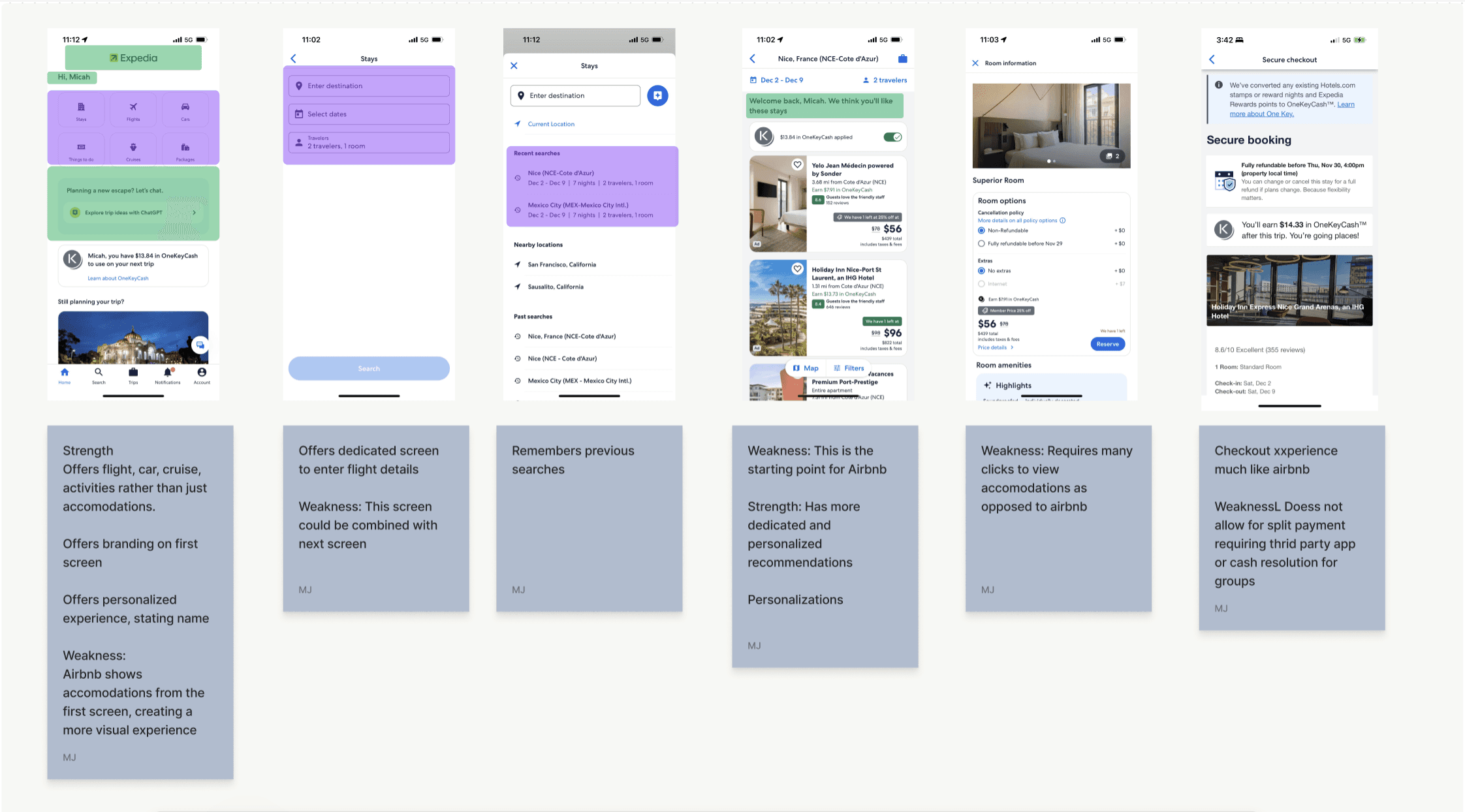Expand Explore trip ideas with ChatGPT chevron
Viewport: 1465px width, 812px height.
[x=194, y=213]
